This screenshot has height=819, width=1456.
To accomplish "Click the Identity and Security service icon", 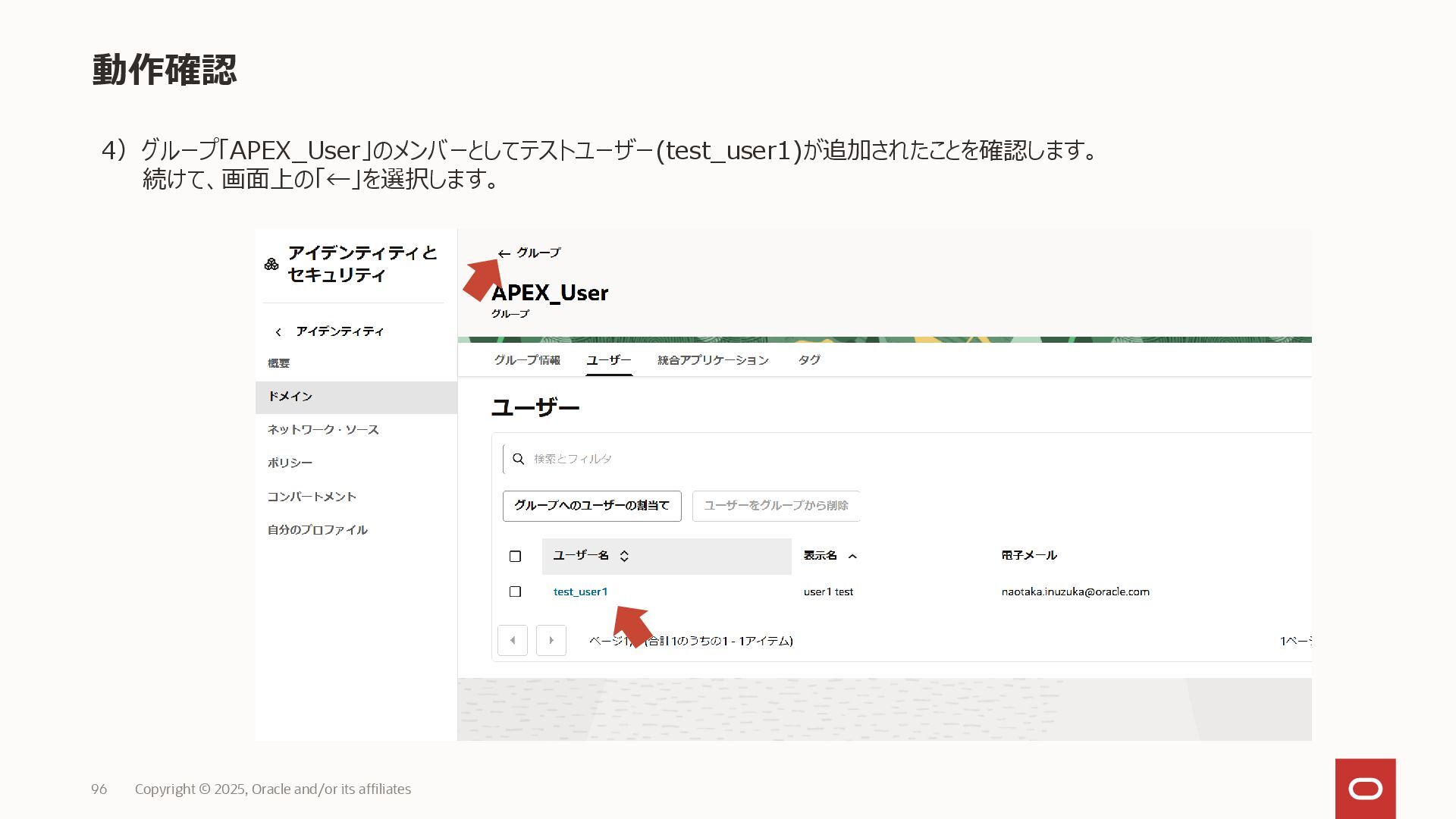I will [x=271, y=264].
